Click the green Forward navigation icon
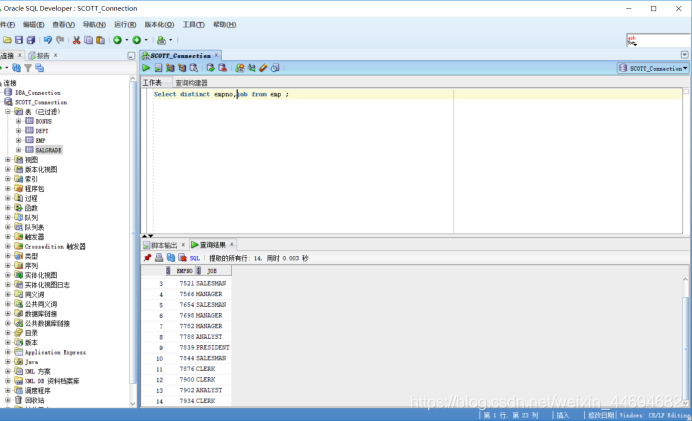This screenshot has height=421, width=692. coord(137,40)
